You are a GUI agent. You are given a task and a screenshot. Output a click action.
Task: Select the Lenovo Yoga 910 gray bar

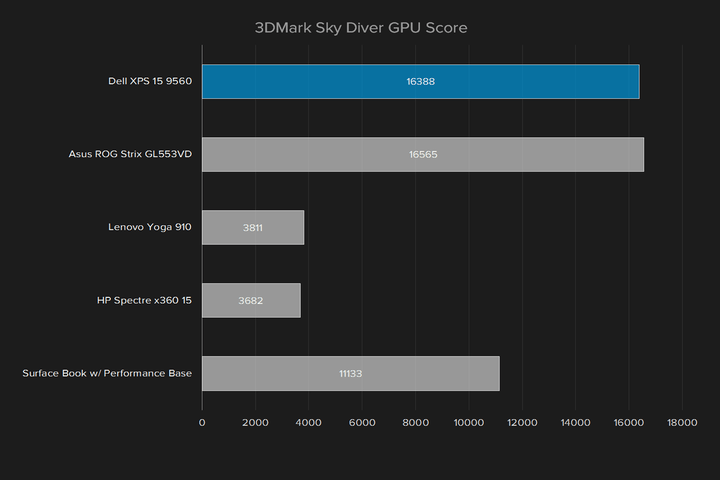coord(253,227)
